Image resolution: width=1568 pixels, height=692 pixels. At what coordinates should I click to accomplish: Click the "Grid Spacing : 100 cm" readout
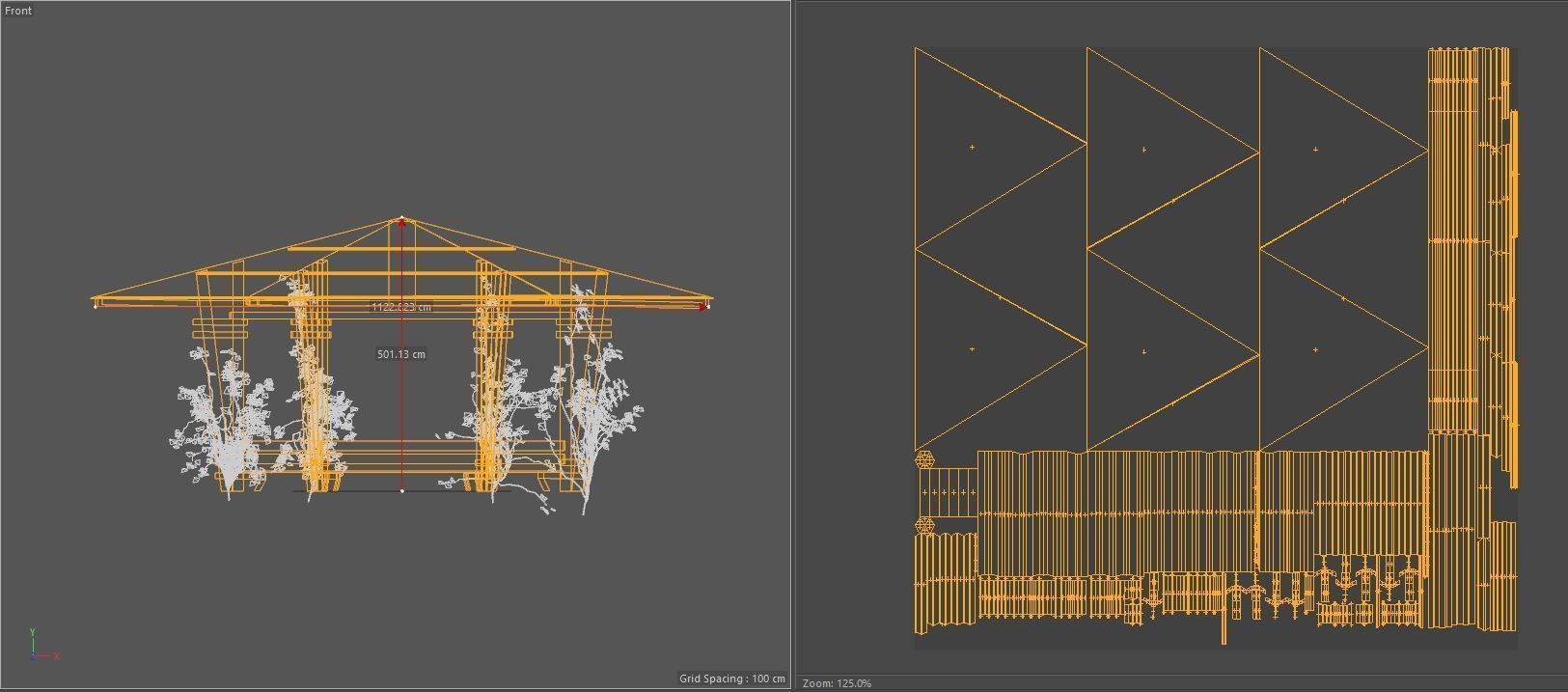pyautogui.click(x=731, y=678)
